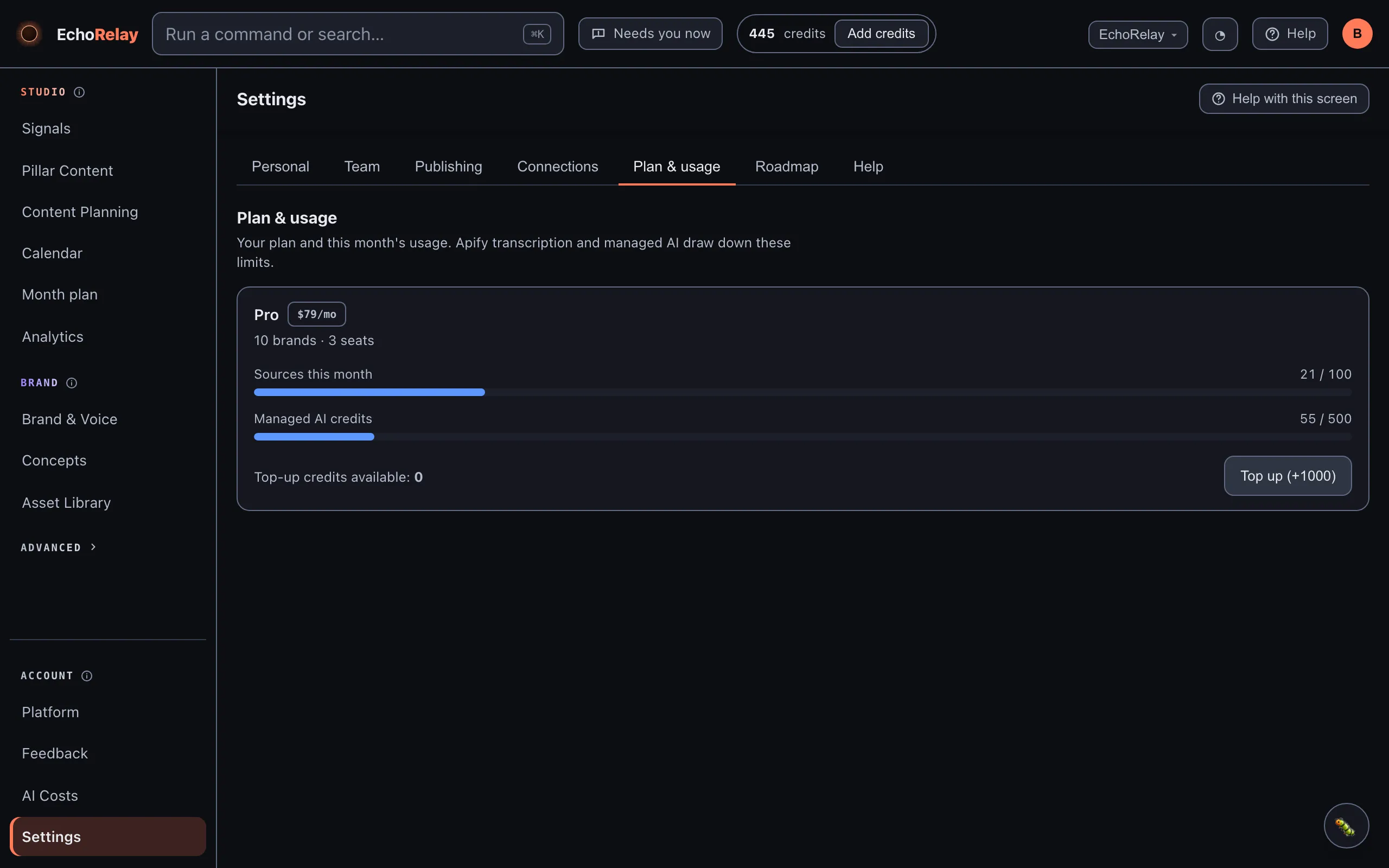Go to Analytics
Viewport: 1389px width, 868px height.
coord(108,337)
